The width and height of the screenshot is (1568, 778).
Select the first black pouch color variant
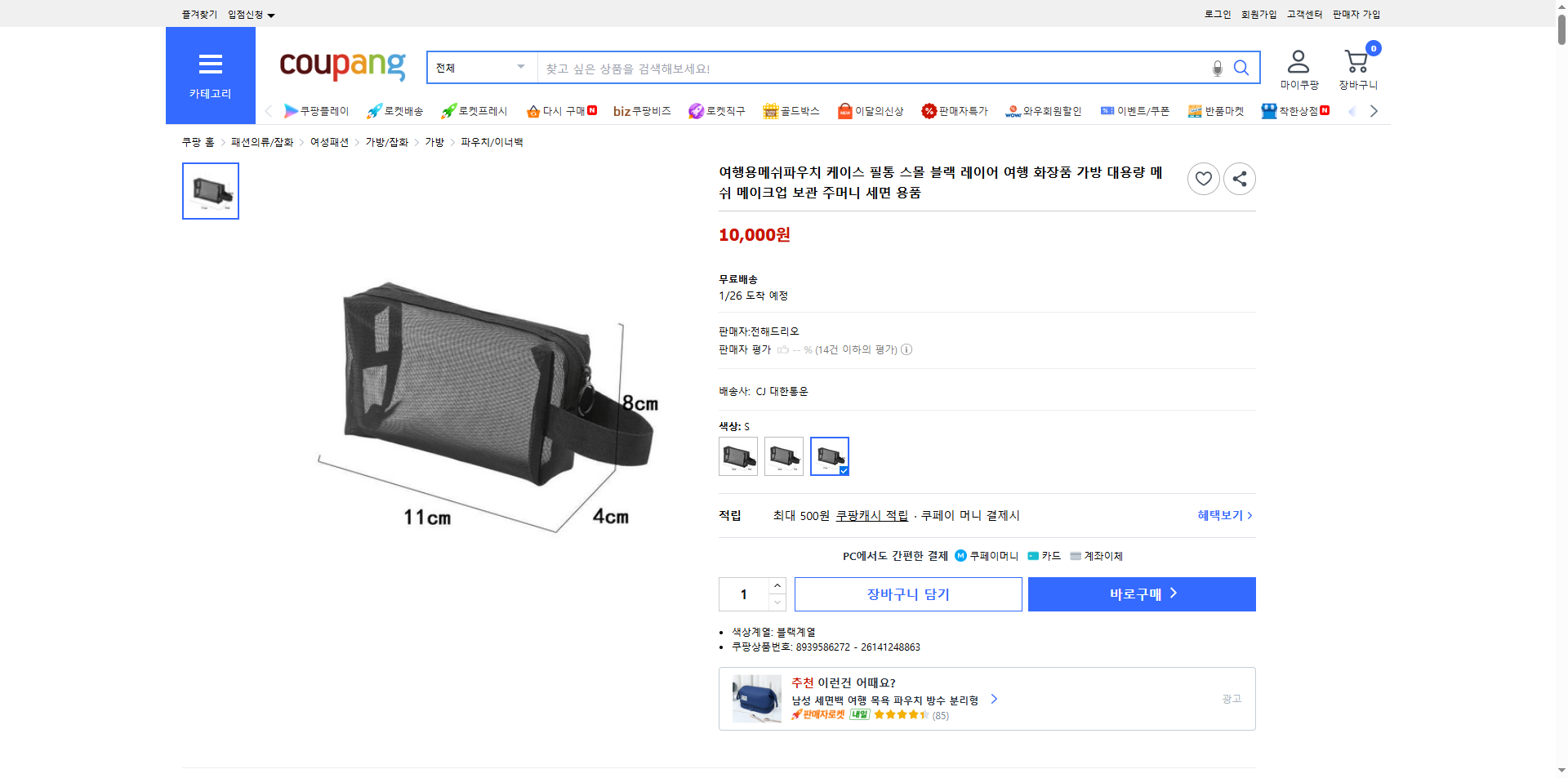click(737, 456)
